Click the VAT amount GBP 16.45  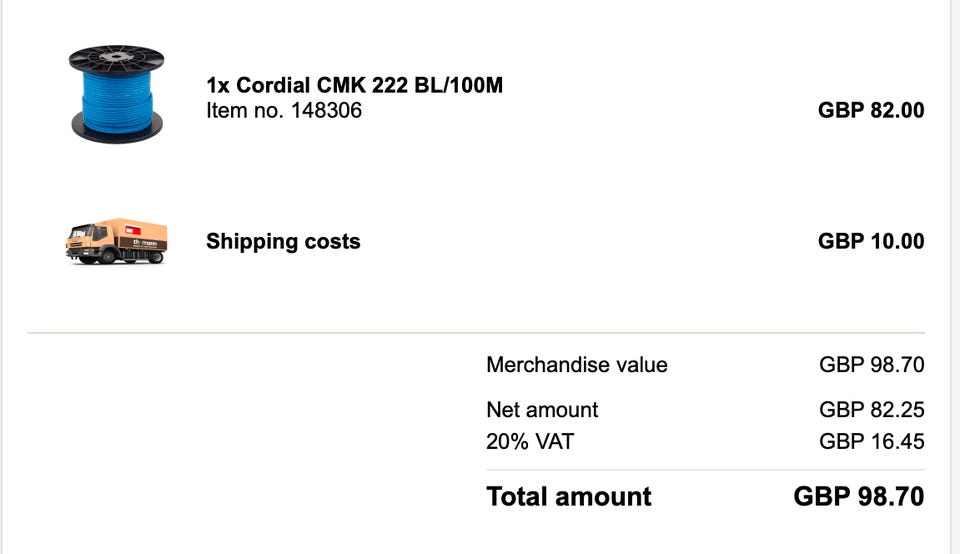point(872,441)
